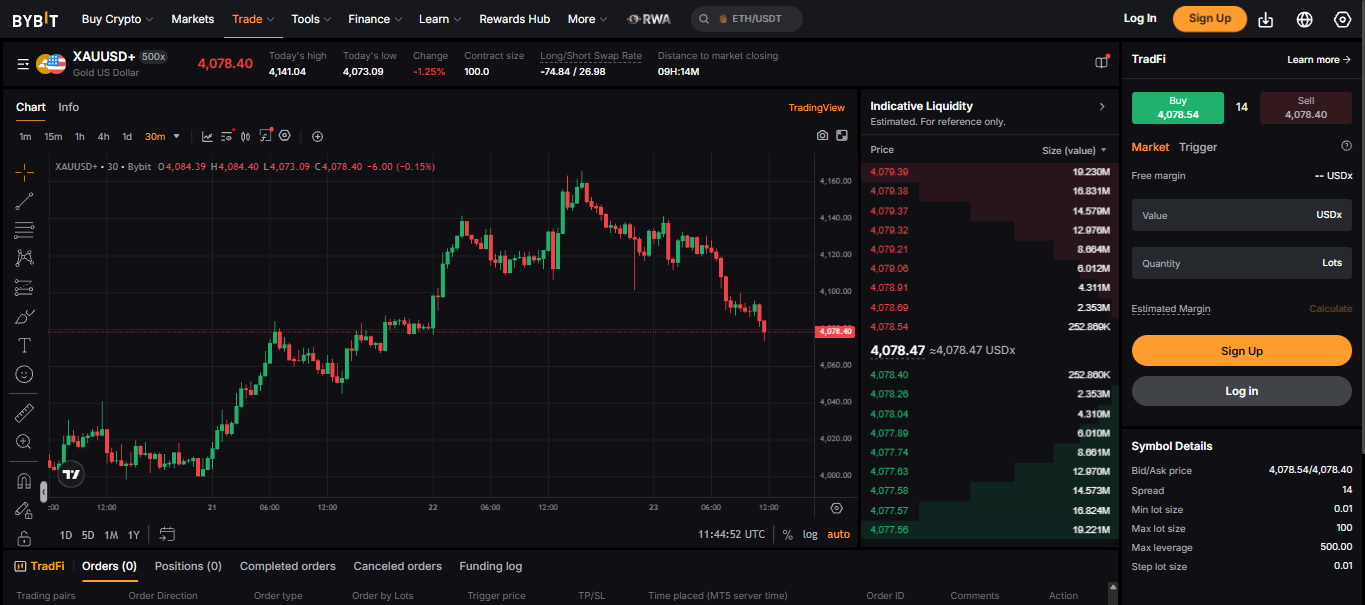1365x605 pixels.
Task: Expand the 30m timeframe dropdown arrow
Action: click(177, 136)
